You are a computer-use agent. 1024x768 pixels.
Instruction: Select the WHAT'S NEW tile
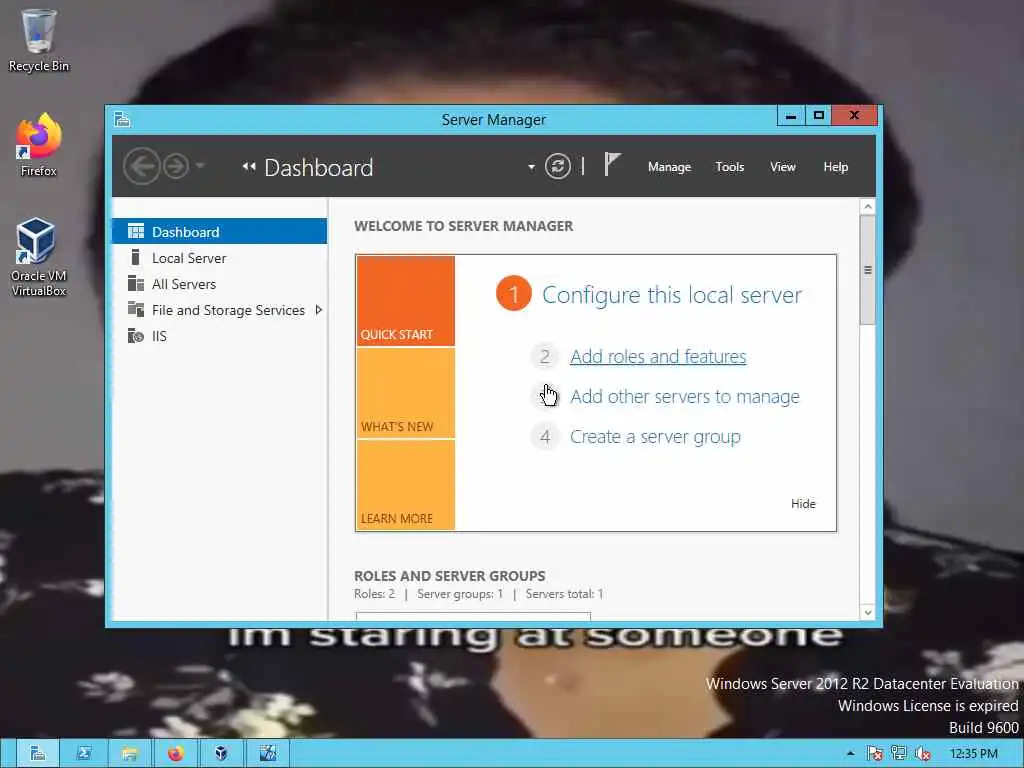pyautogui.click(x=406, y=393)
